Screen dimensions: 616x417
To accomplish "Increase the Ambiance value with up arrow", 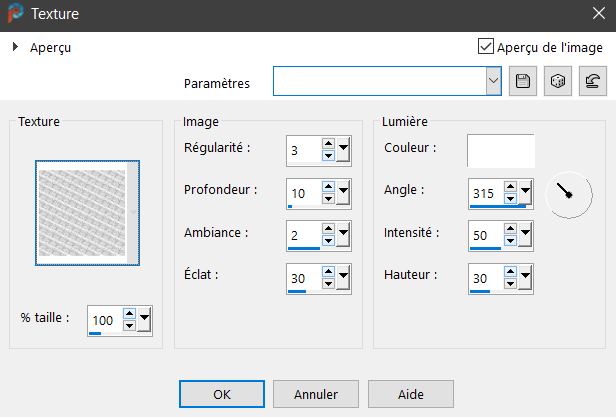I will [328, 229].
